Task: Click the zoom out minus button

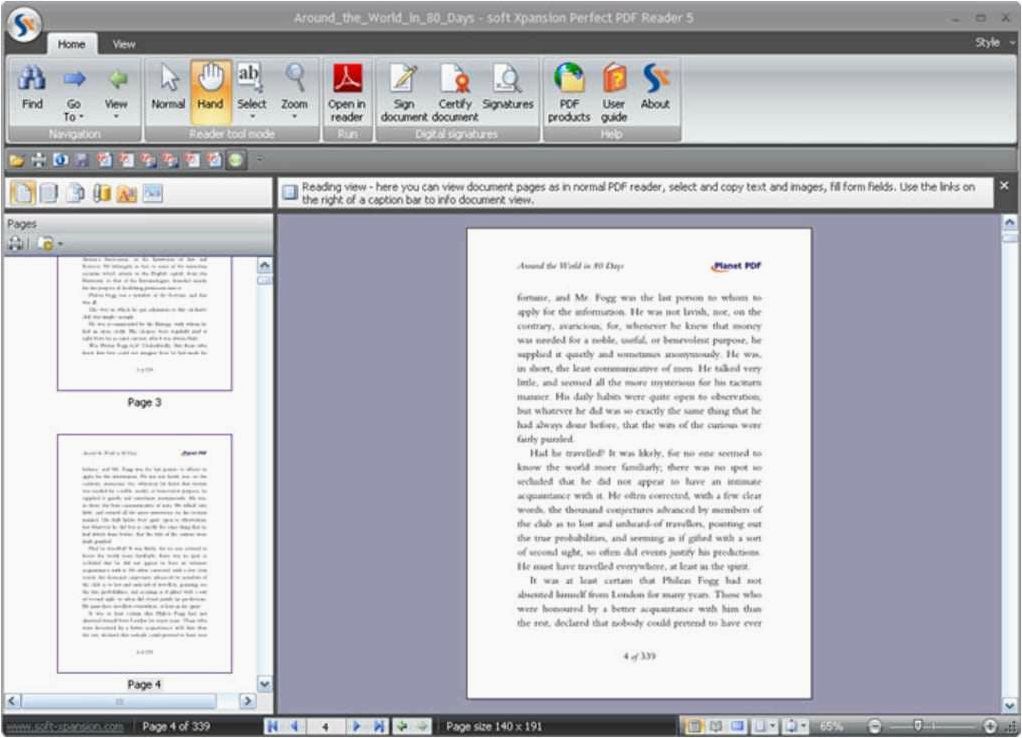Action: (x=875, y=726)
